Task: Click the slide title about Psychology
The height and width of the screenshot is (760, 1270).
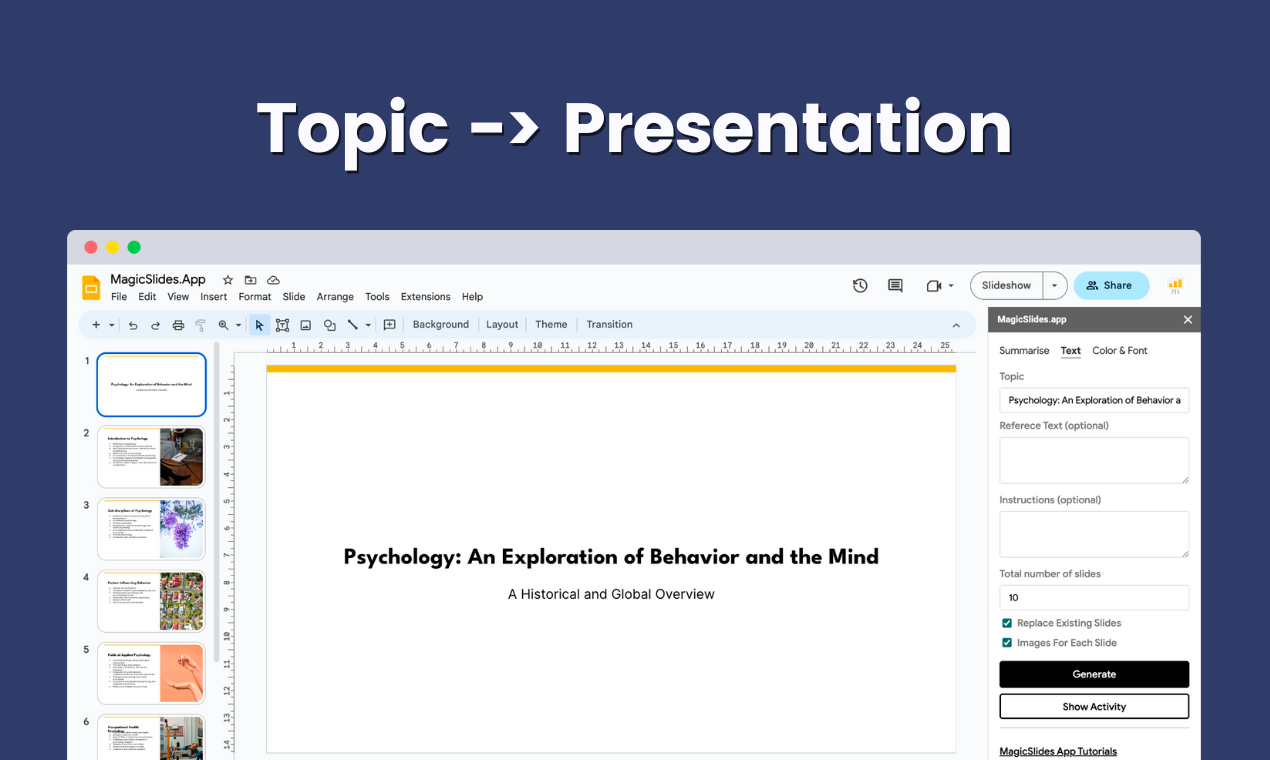Action: pos(611,557)
